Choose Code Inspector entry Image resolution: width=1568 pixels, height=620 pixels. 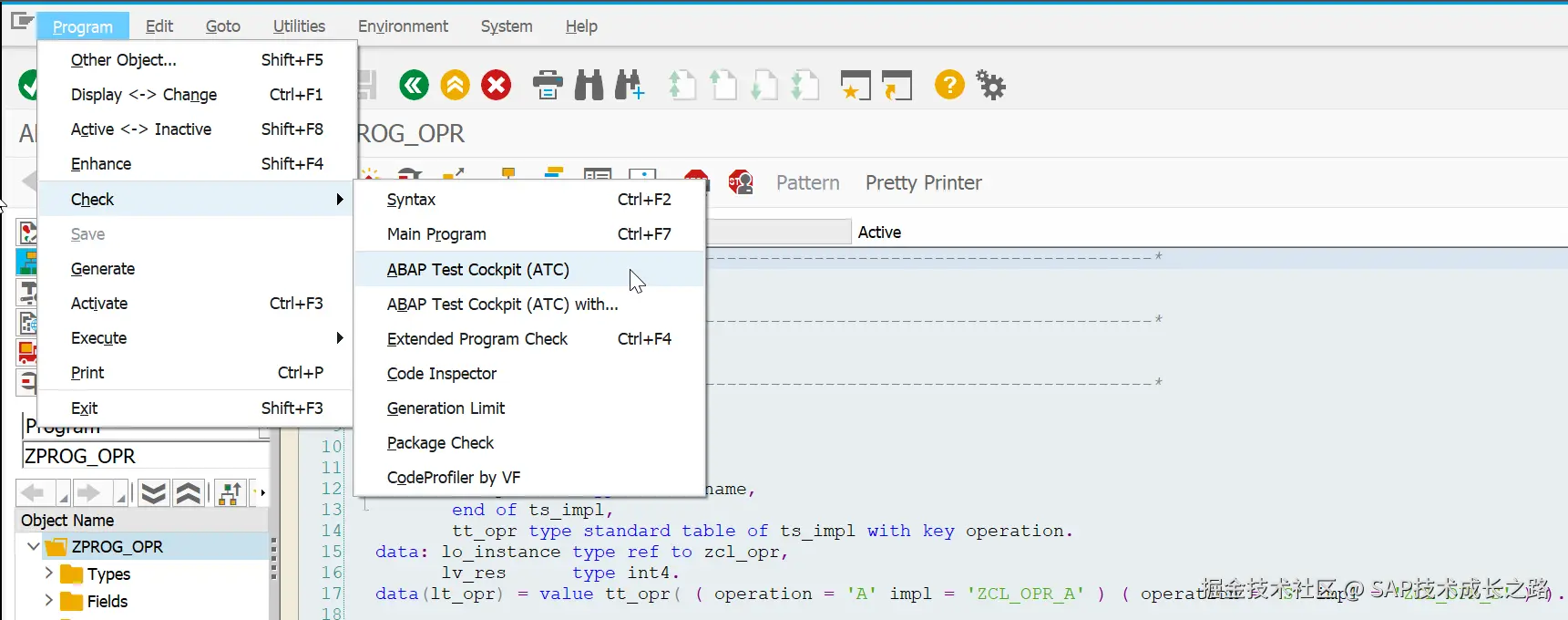pyautogui.click(x=529, y=374)
